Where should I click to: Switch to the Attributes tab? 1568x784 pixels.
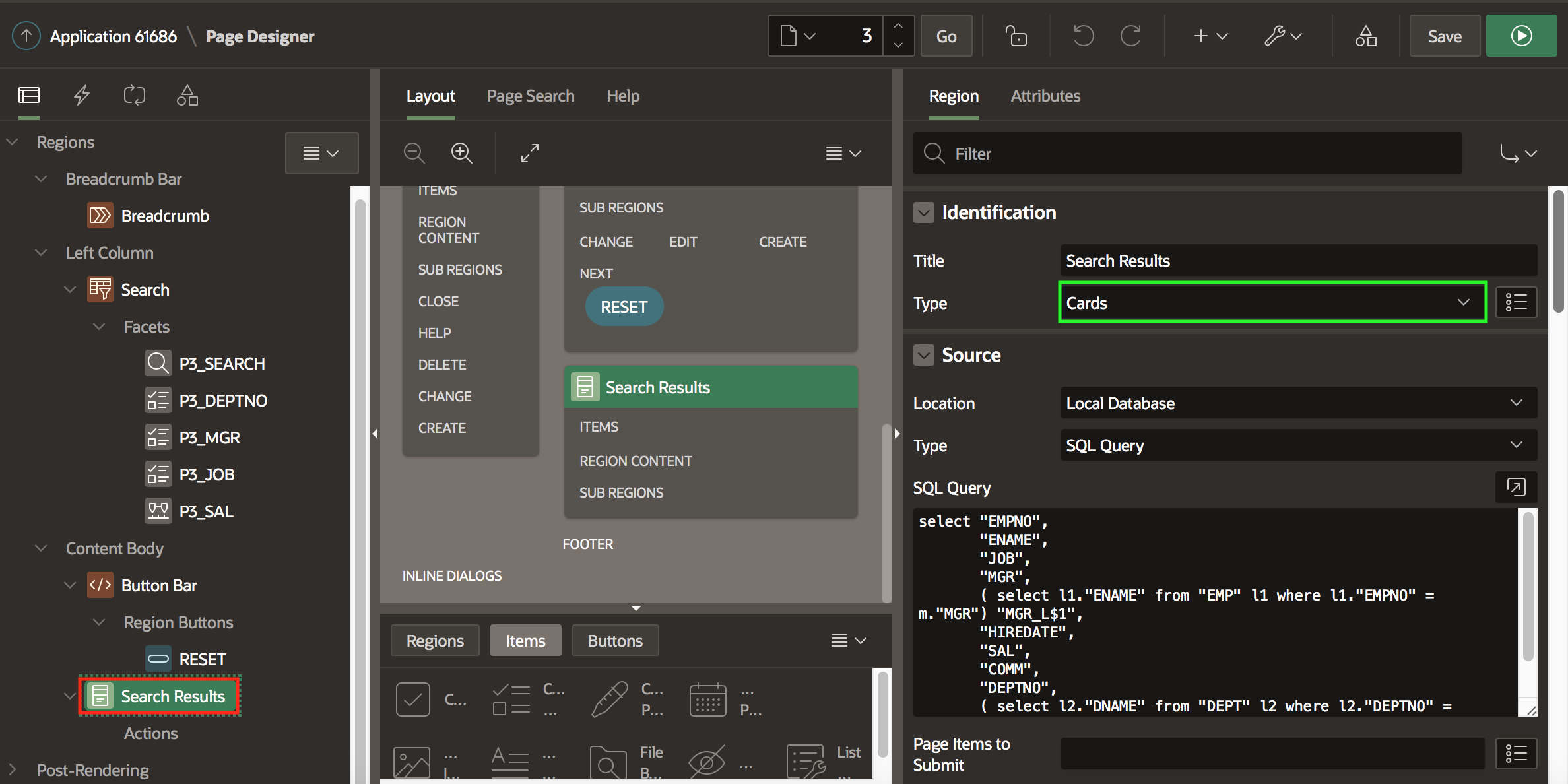(x=1045, y=96)
